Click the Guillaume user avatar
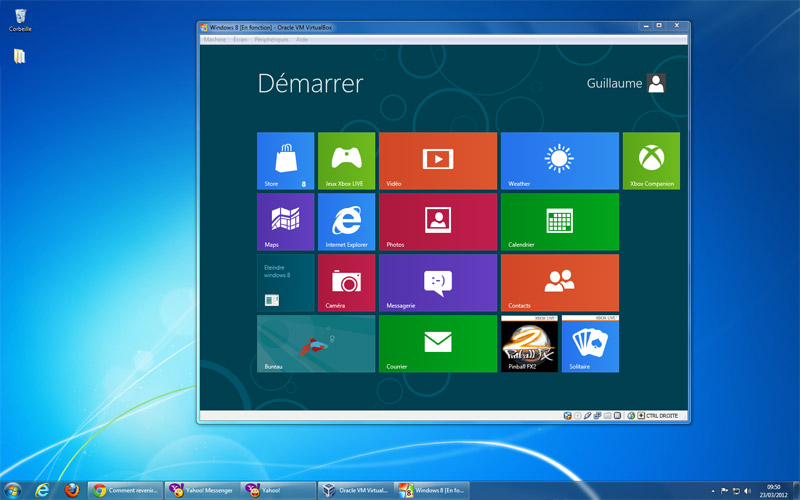This screenshot has width=800, height=500. (656, 83)
